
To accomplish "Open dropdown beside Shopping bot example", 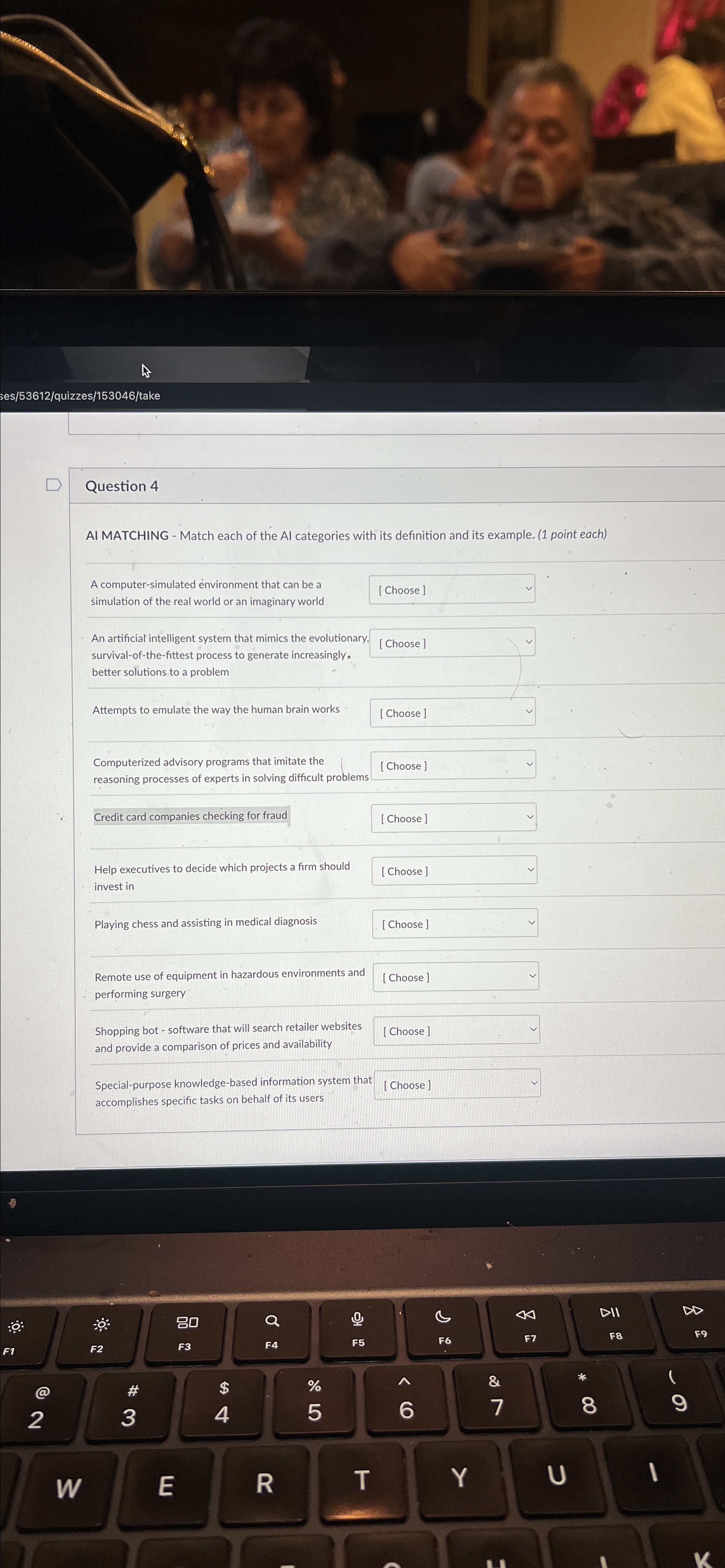I will [x=456, y=1030].
